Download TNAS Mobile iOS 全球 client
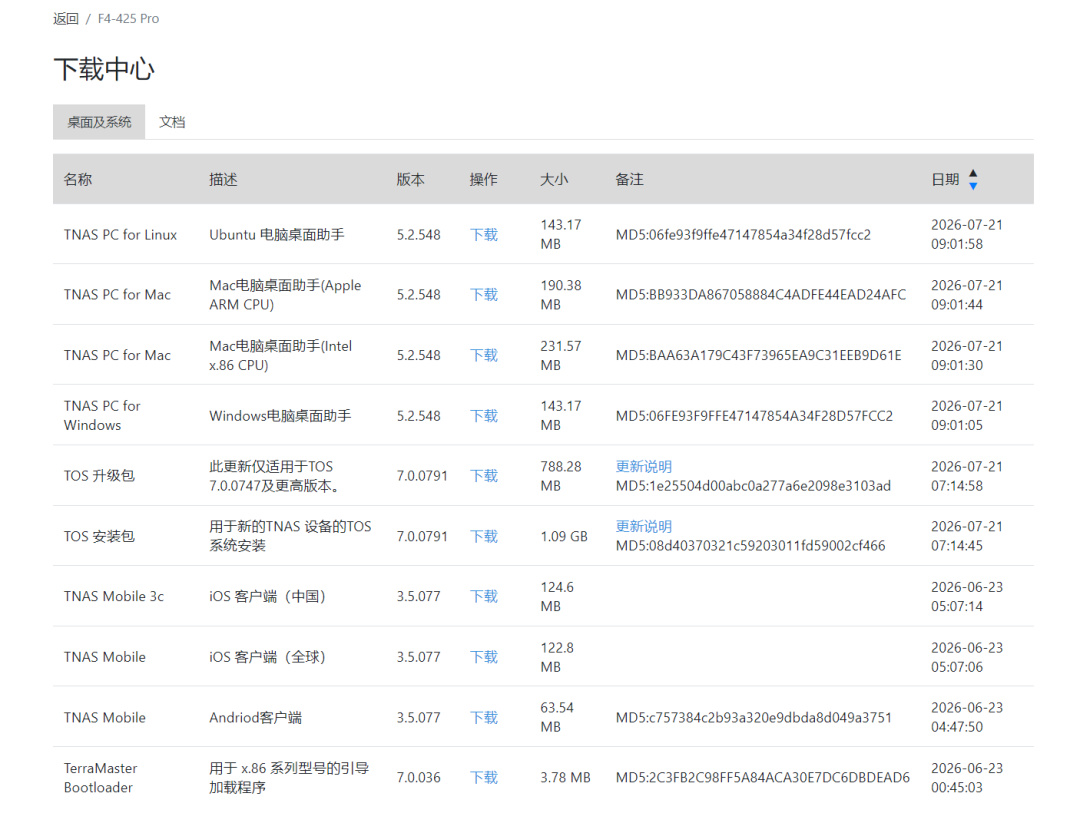The image size is (1080, 813). click(484, 657)
